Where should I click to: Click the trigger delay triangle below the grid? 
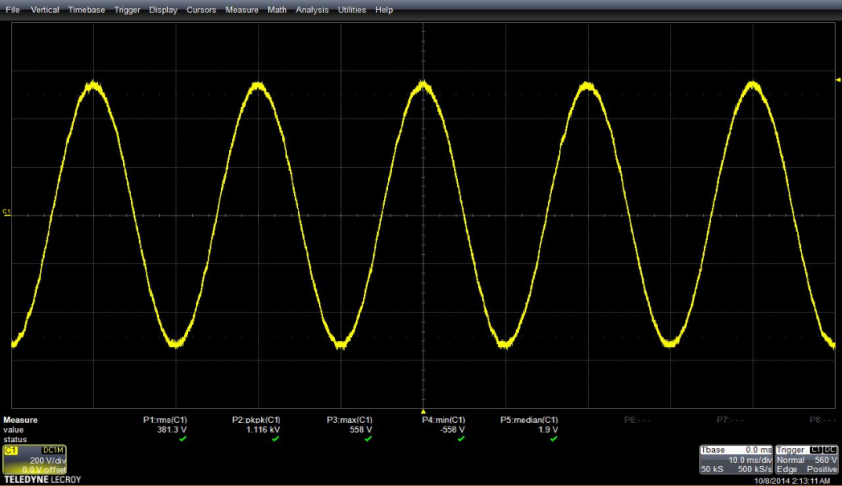coord(423,411)
